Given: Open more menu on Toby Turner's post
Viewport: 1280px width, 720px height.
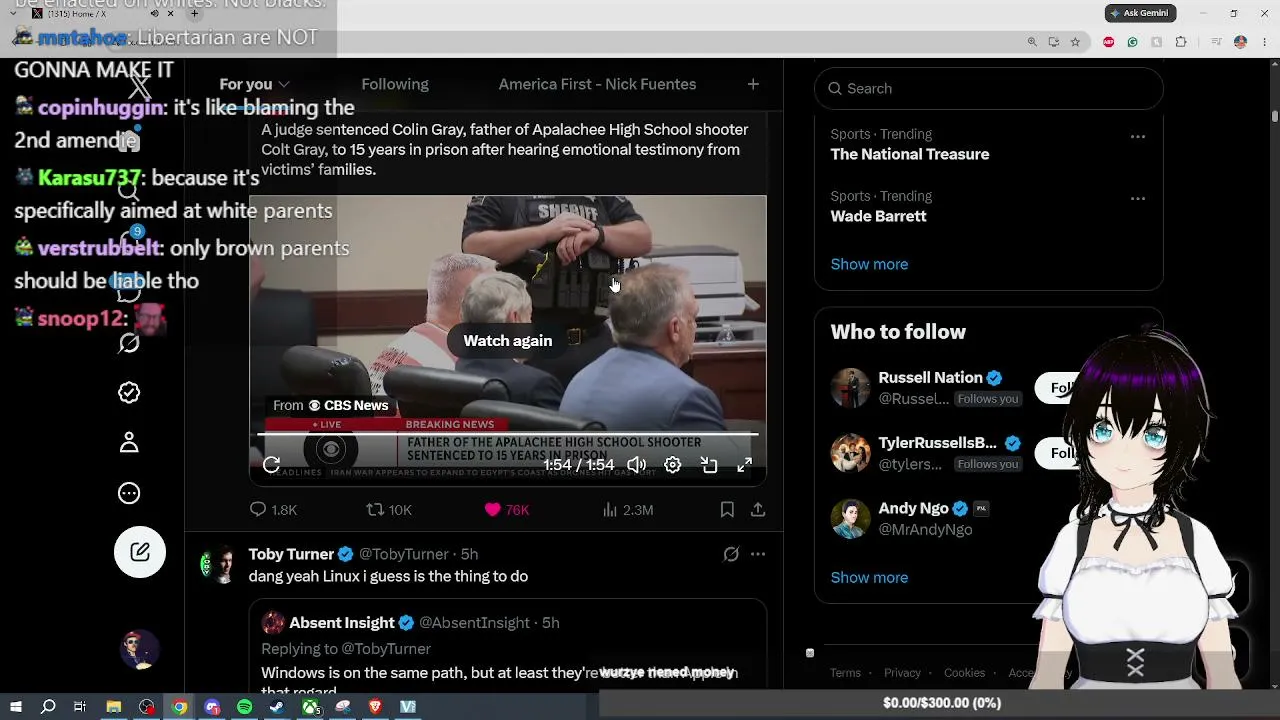Looking at the screenshot, I should [x=758, y=554].
